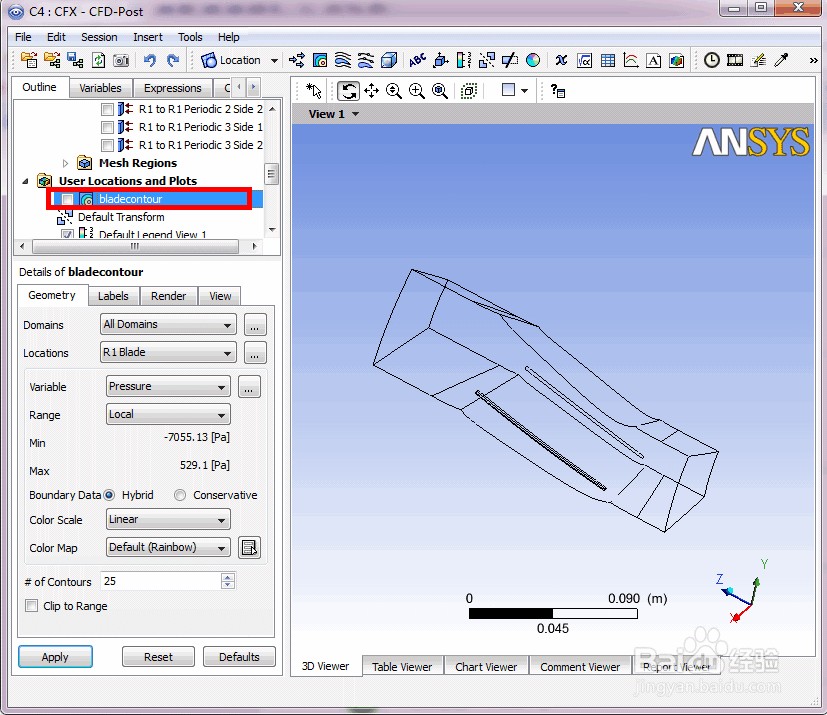Insert a table
The width and height of the screenshot is (827, 715).
point(608,60)
